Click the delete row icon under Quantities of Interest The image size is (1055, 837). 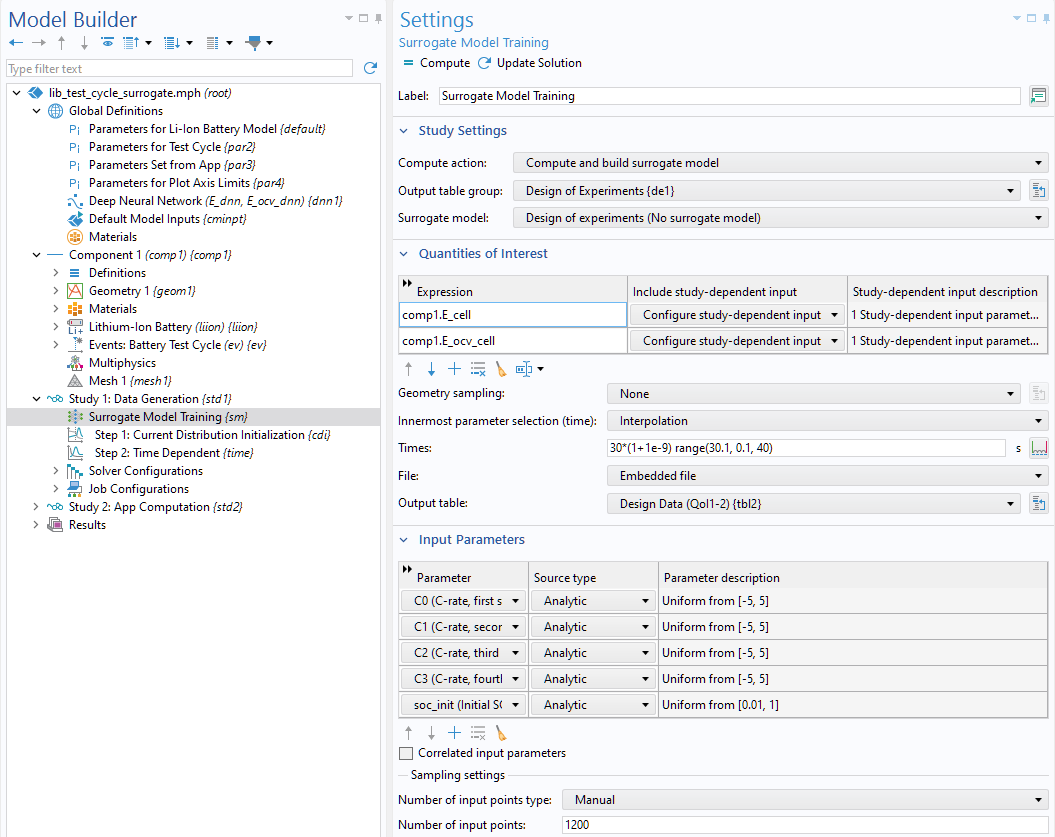click(478, 369)
